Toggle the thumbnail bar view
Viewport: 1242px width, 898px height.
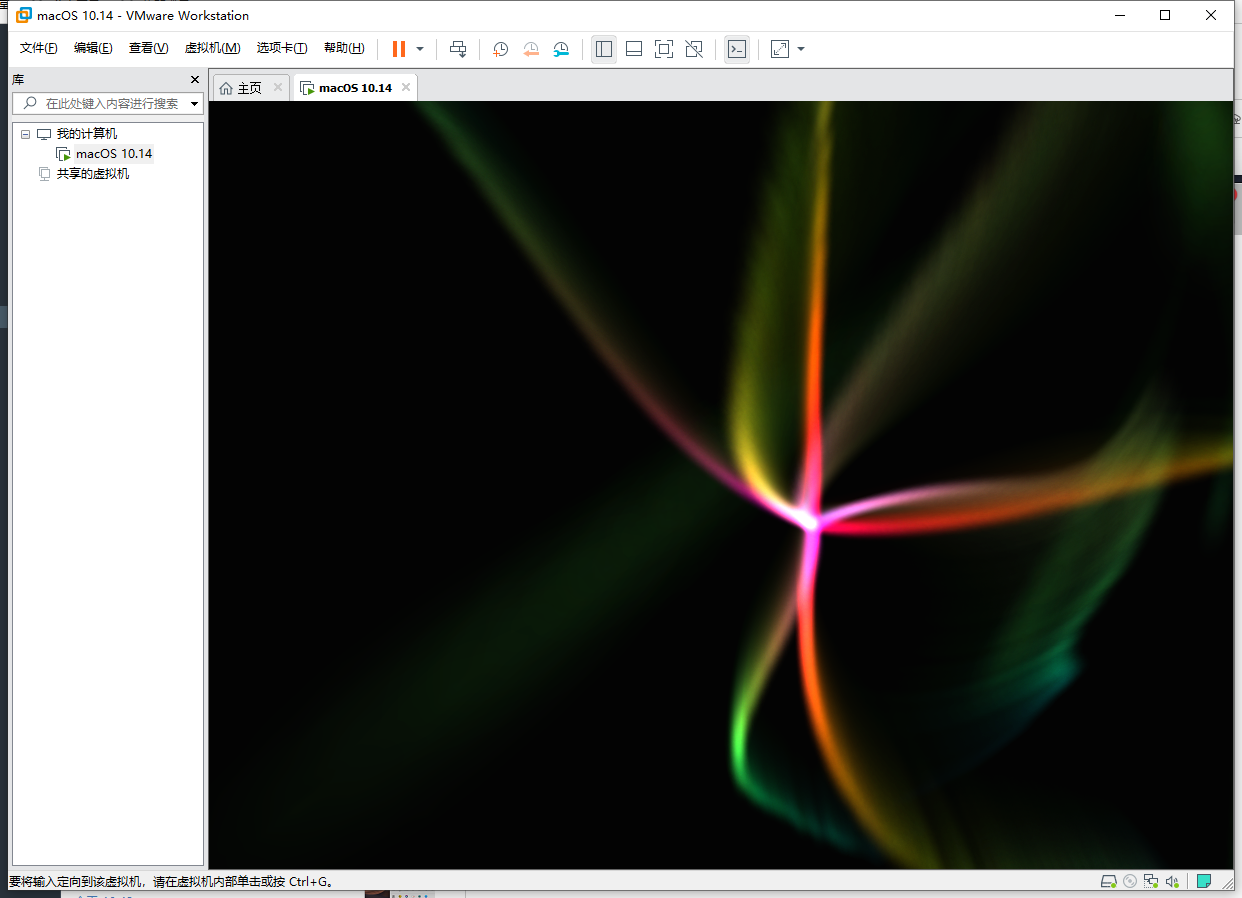coord(633,49)
